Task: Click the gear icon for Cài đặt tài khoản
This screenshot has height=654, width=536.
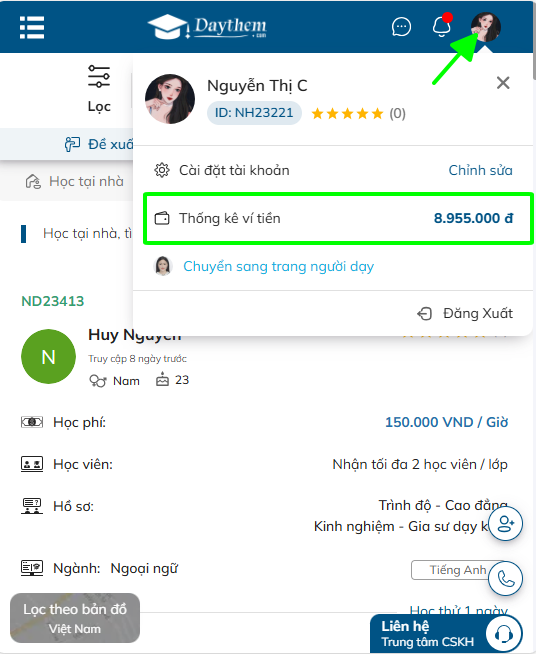Action: (x=162, y=170)
